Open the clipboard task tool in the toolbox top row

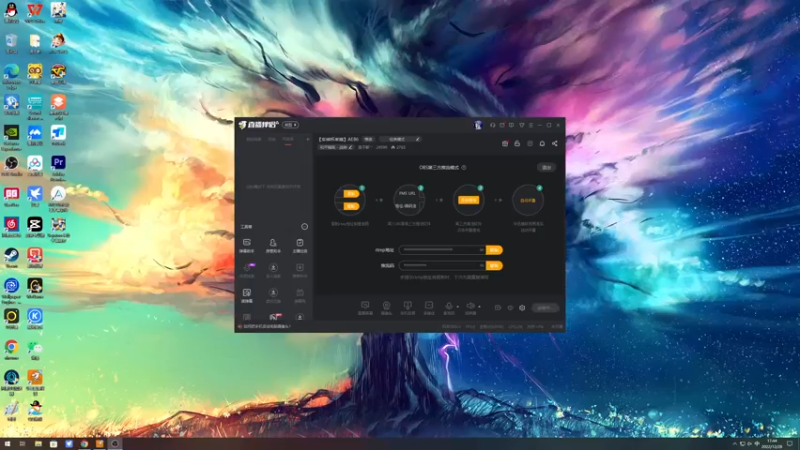(300, 245)
